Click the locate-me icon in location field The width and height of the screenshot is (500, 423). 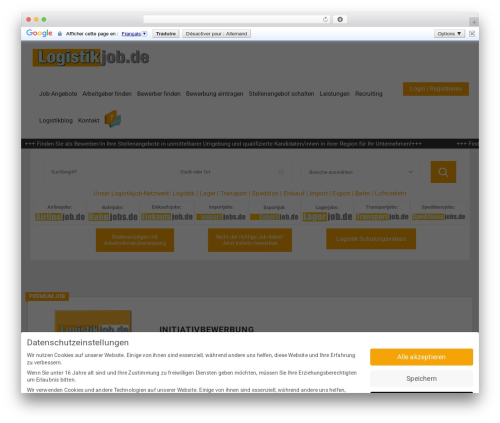(x=281, y=172)
